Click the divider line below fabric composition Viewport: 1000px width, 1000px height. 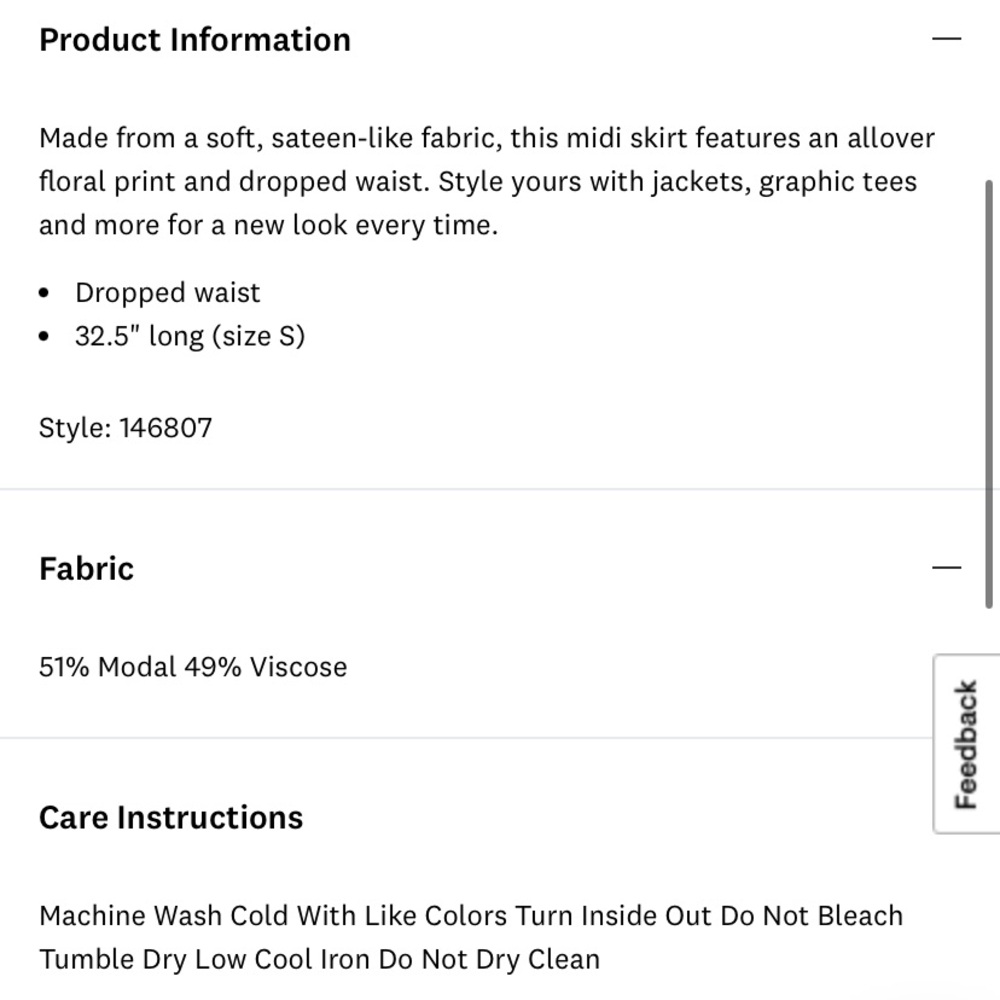pyautogui.click(x=466, y=738)
